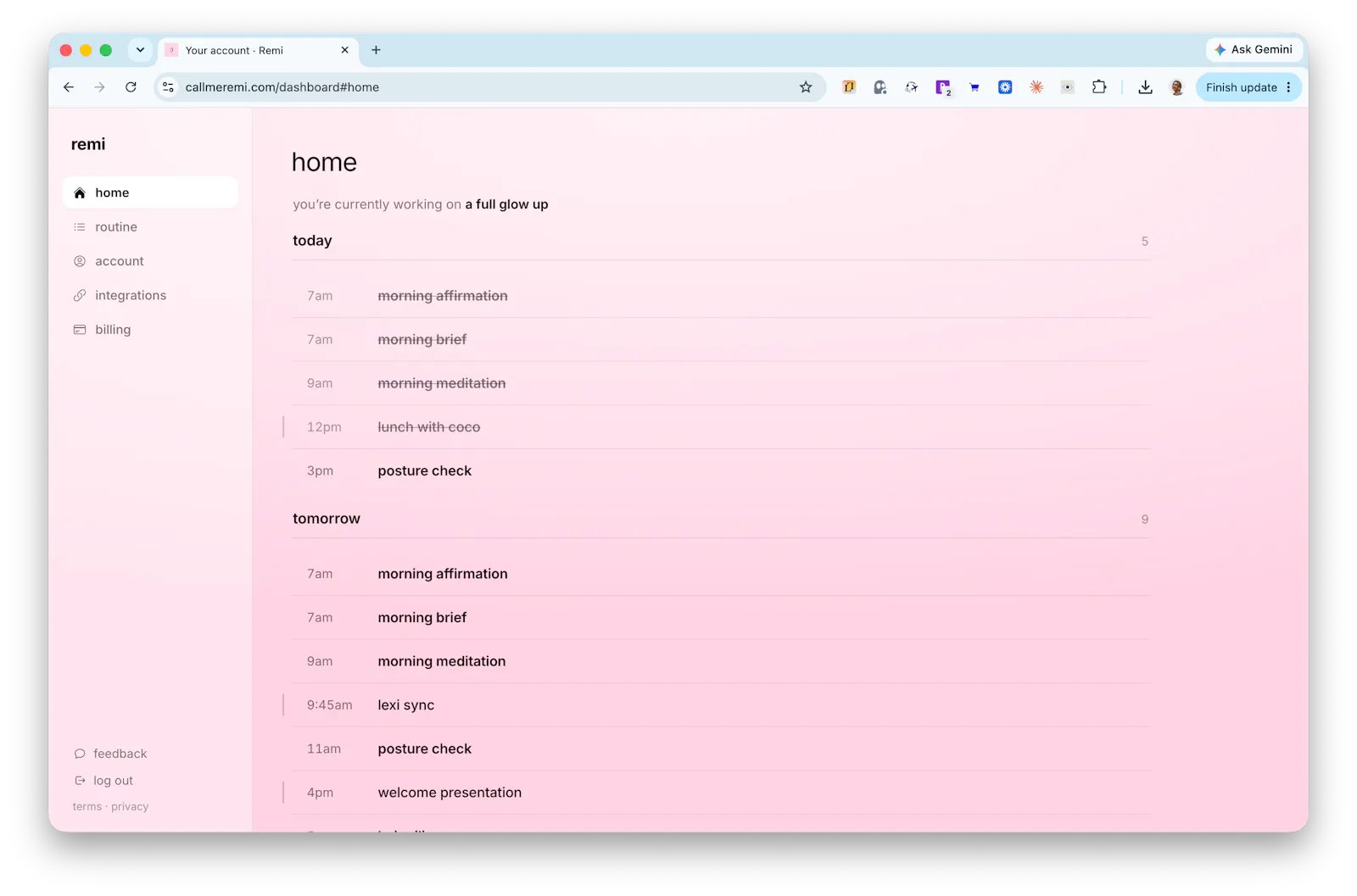Bookmark this page with the star
1357x896 pixels.
pos(806,87)
